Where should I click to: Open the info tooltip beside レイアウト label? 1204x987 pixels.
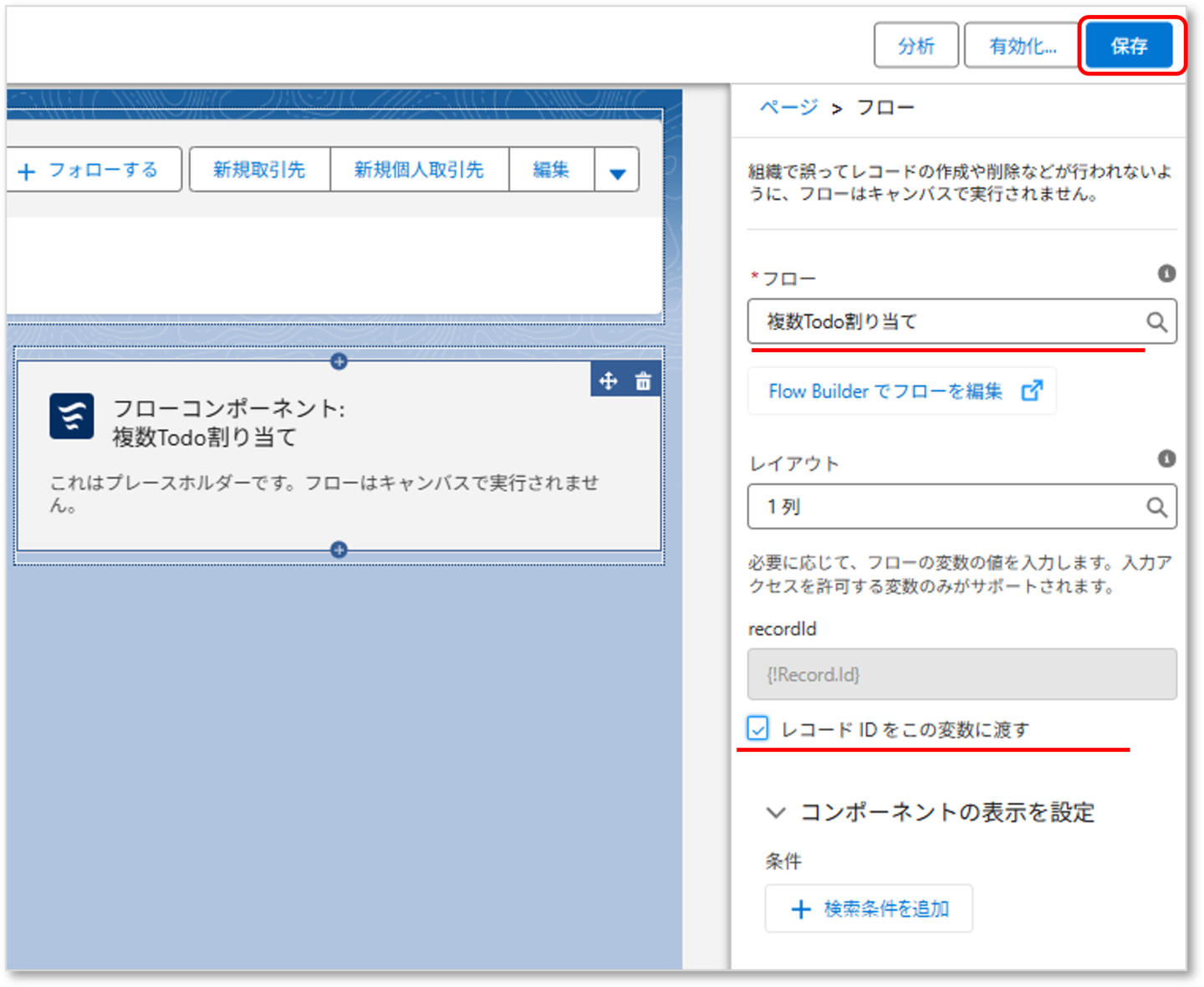(x=1166, y=458)
